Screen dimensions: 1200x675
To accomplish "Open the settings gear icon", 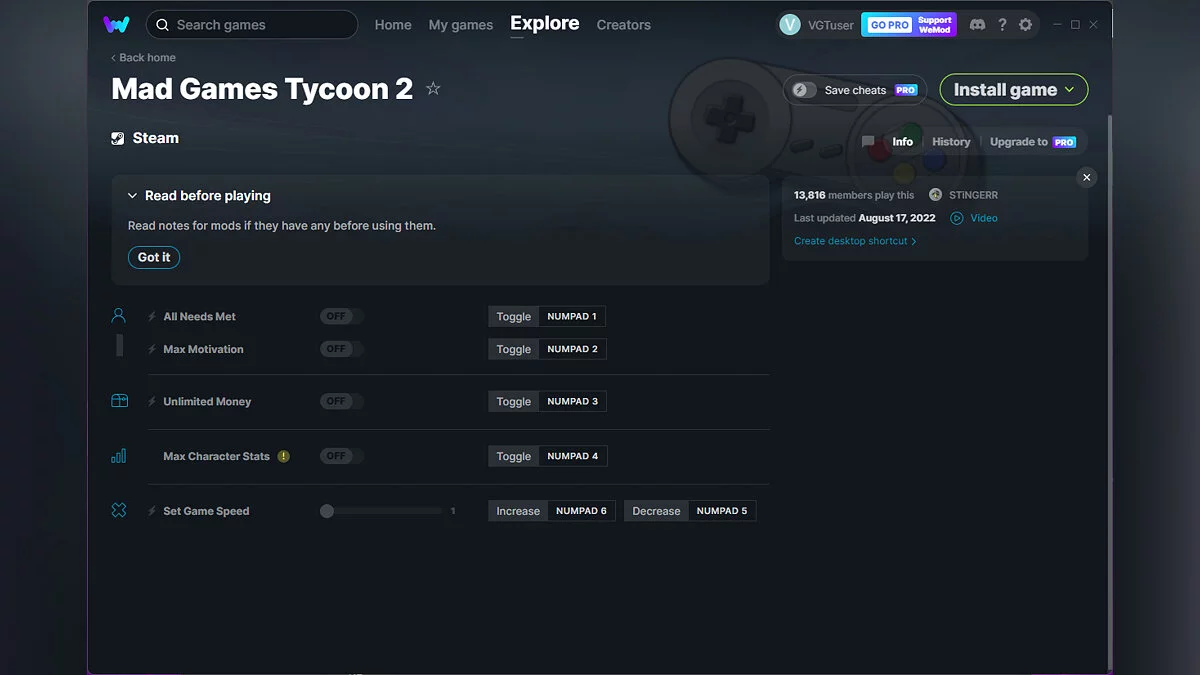I will (1025, 24).
